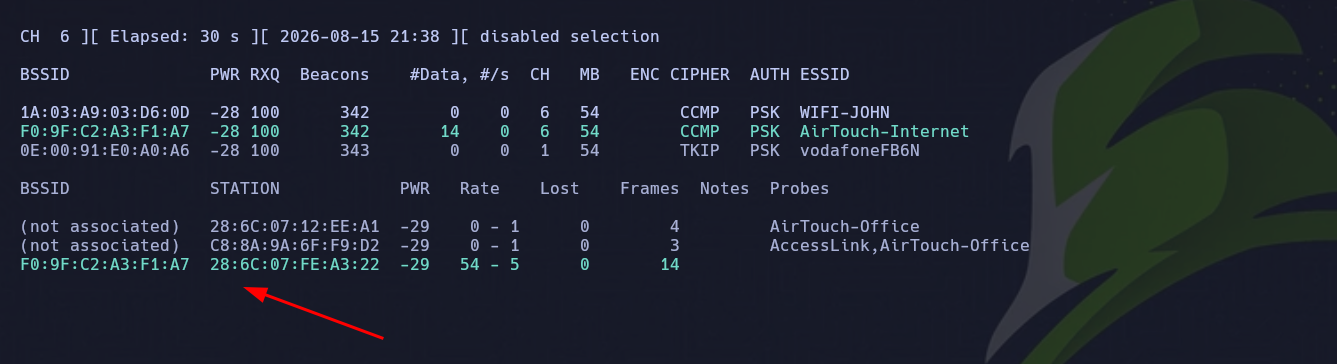Click the disabled selection status text
The height and width of the screenshot is (364, 1337).
(x=569, y=36)
